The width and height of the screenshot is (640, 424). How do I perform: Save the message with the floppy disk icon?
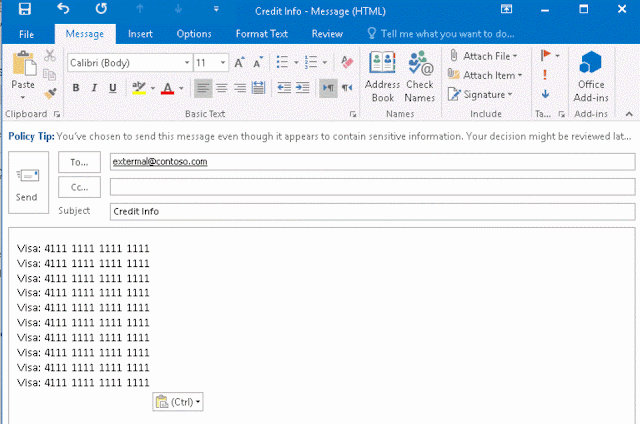[24, 9]
